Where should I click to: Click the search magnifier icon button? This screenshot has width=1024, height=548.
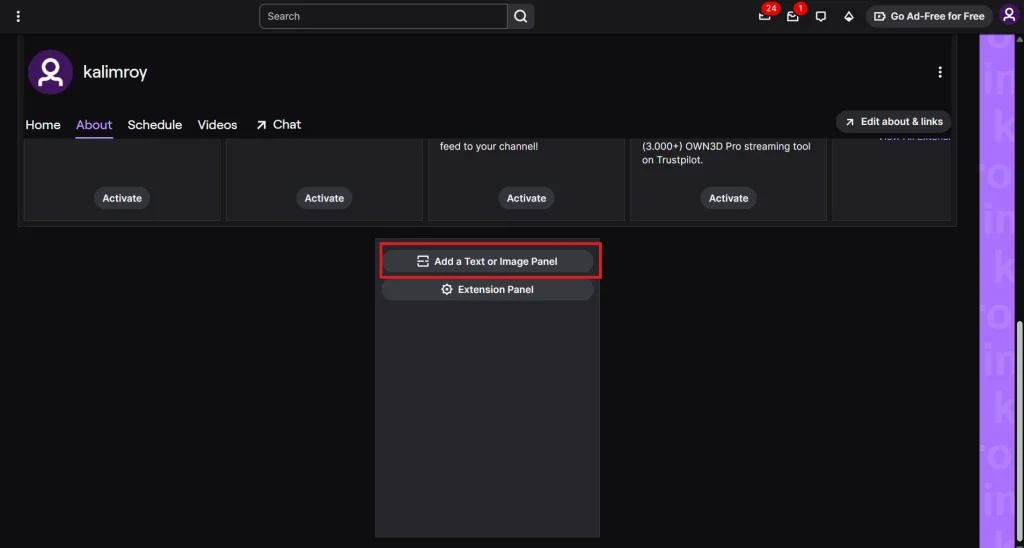click(x=521, y=16)
